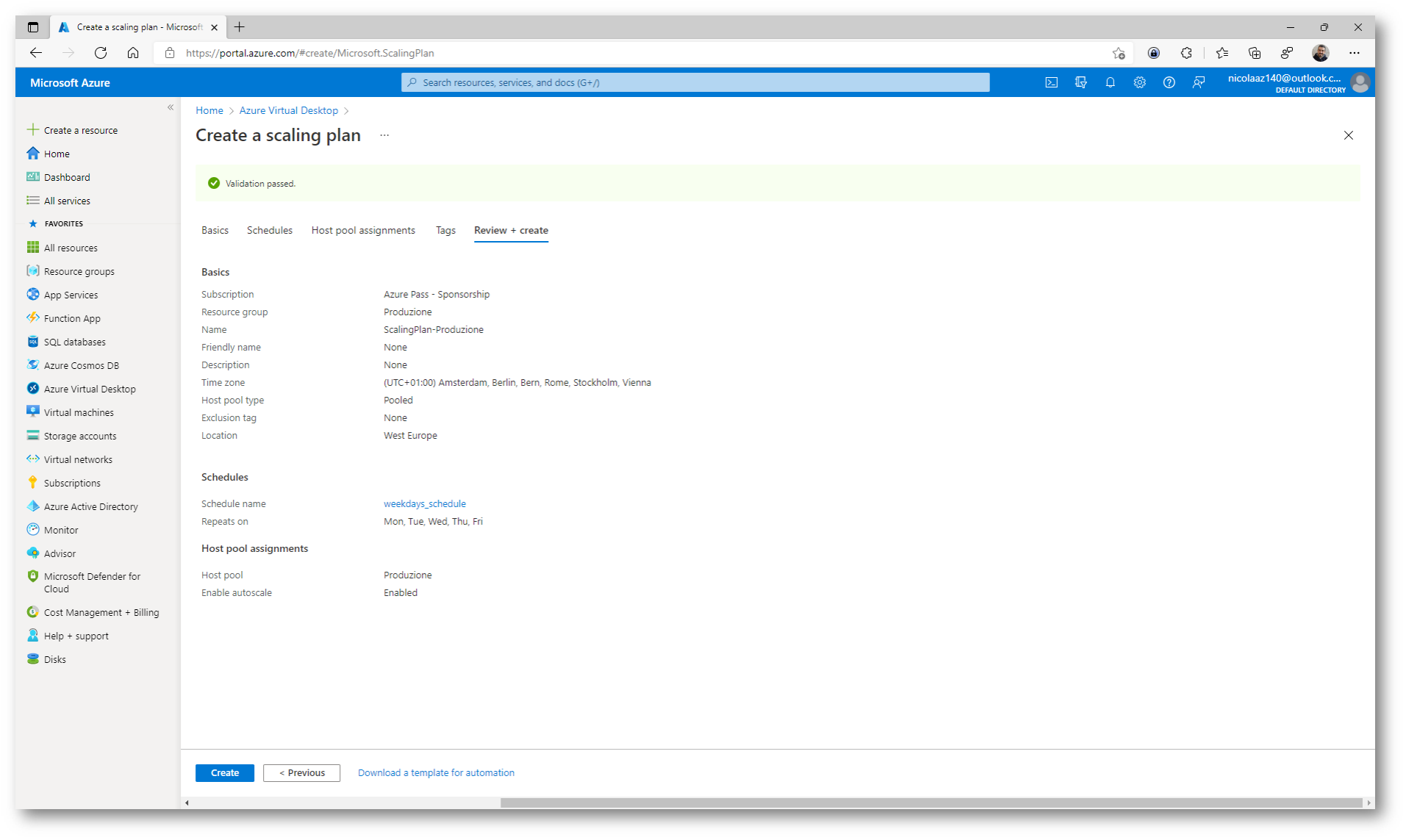Open browser favorites list icon
This screenshot has width=1406, height=840.
[x=1222, y=53]
